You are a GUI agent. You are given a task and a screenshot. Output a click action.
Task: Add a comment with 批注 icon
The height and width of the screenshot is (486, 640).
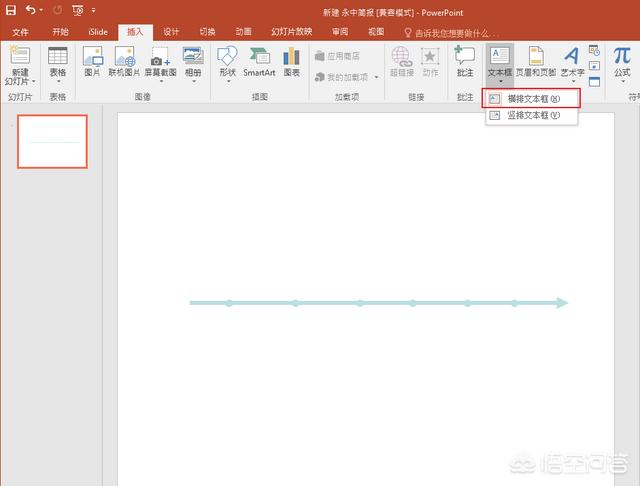tap(464, 62)
